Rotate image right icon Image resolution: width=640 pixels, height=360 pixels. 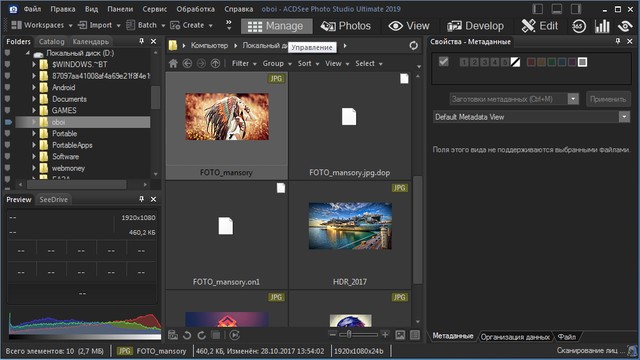point(201,335)
